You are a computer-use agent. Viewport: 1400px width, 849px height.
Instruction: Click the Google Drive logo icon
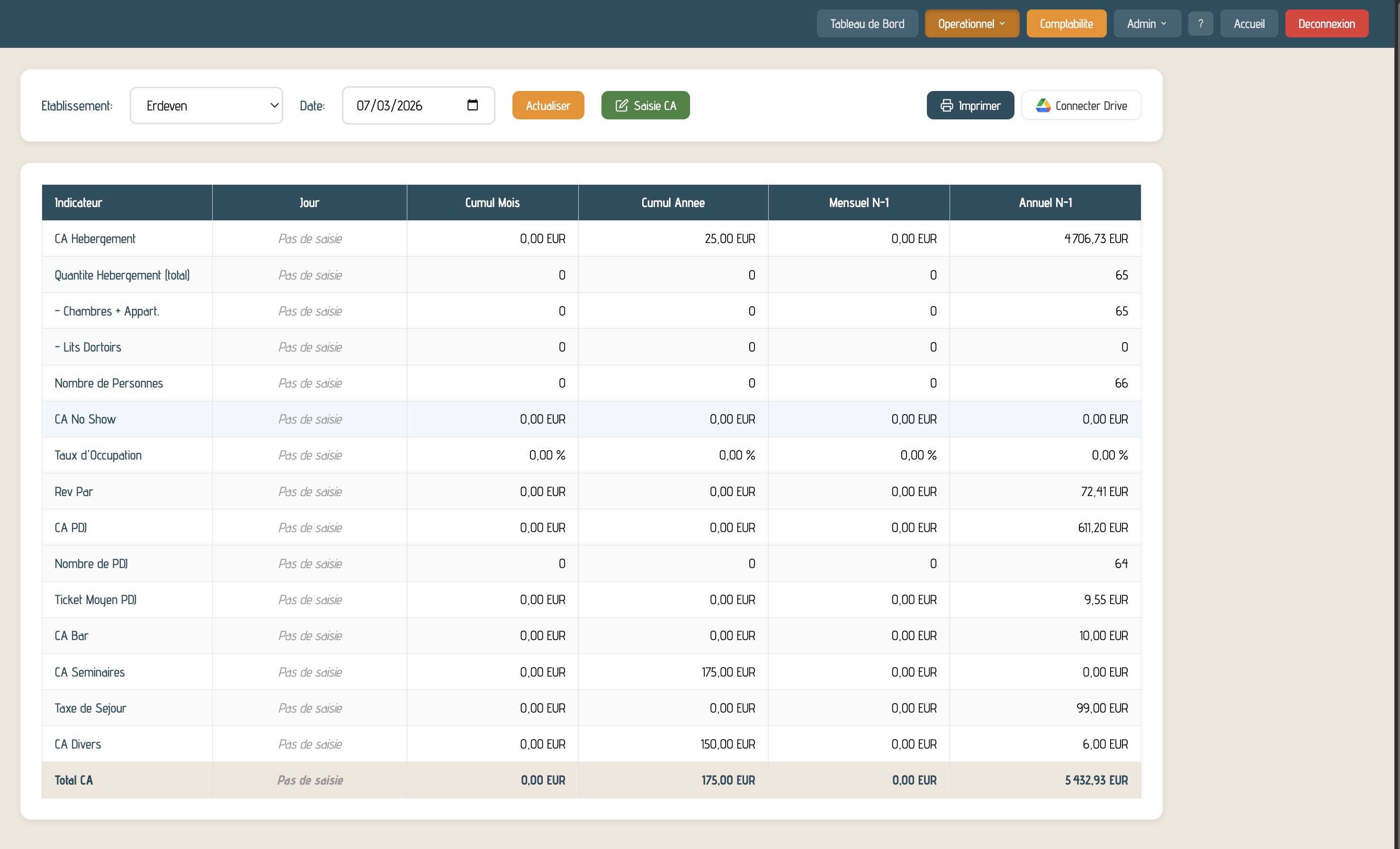click(1042, 106)
